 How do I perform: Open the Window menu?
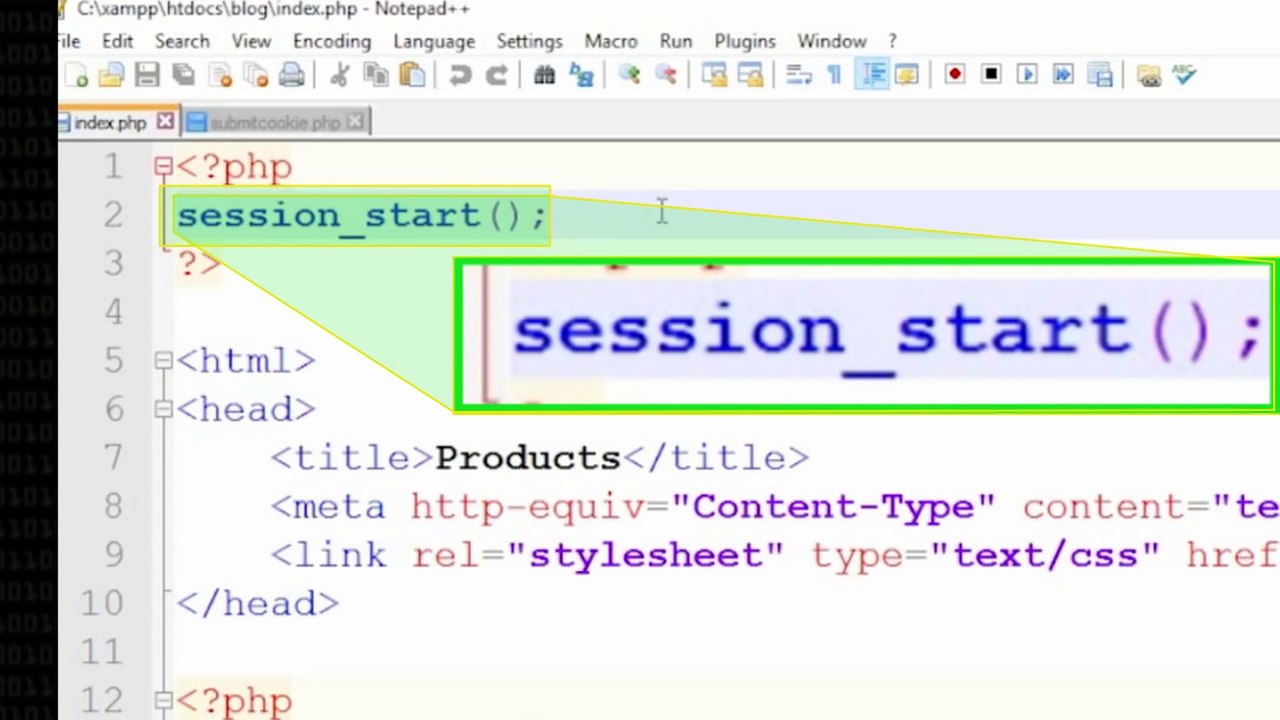click(832, 41)
